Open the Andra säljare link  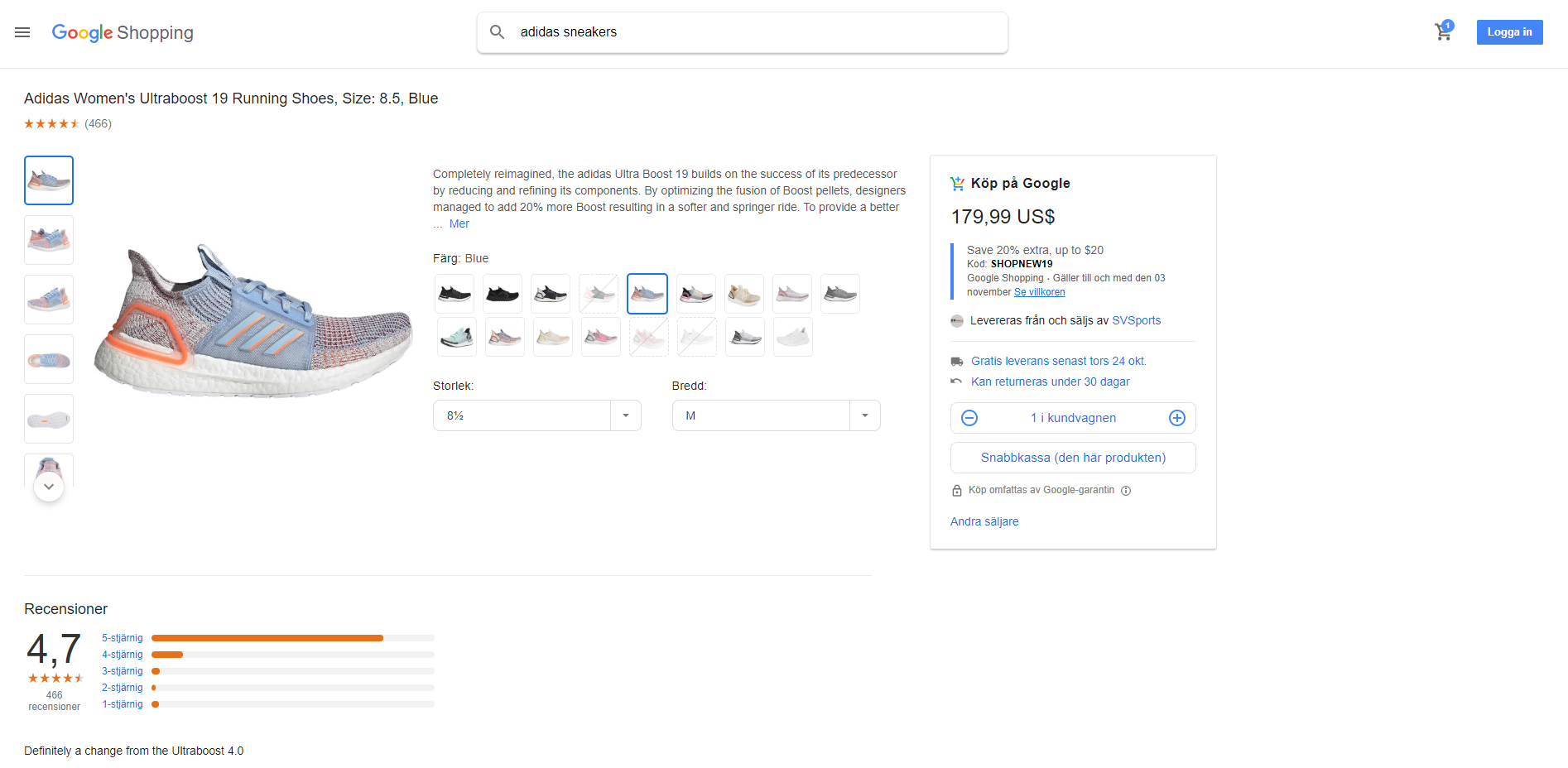coord(984,521)
